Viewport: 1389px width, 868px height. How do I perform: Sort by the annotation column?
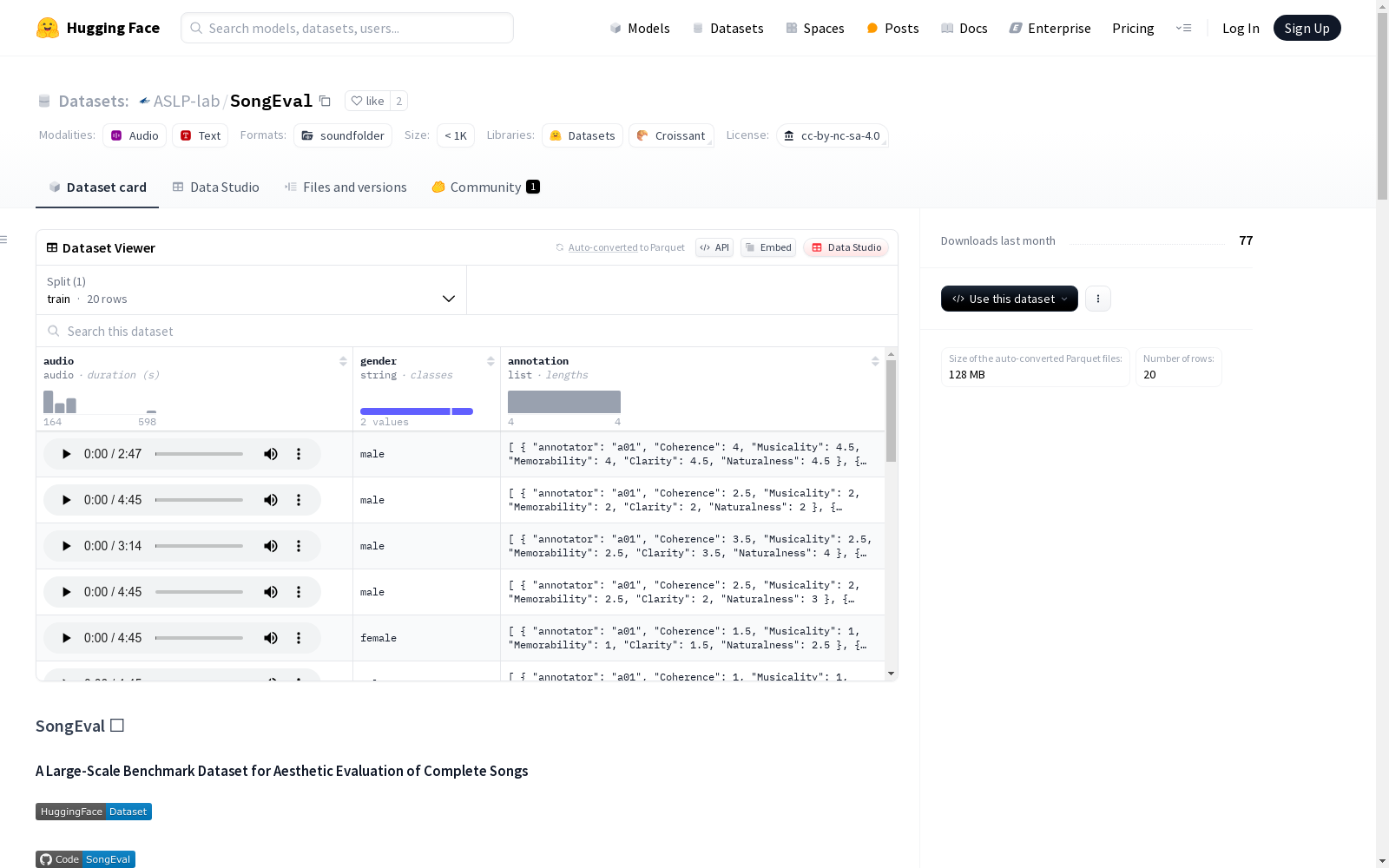[875, 361]
